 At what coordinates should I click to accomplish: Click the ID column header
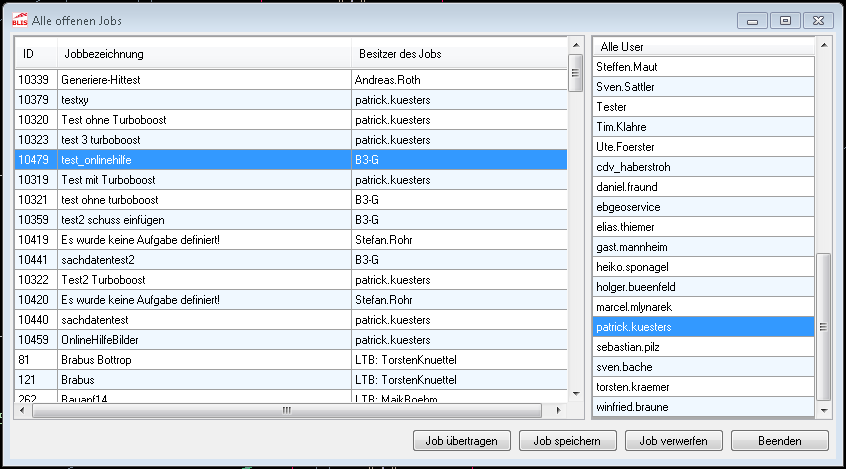[30, 53]
